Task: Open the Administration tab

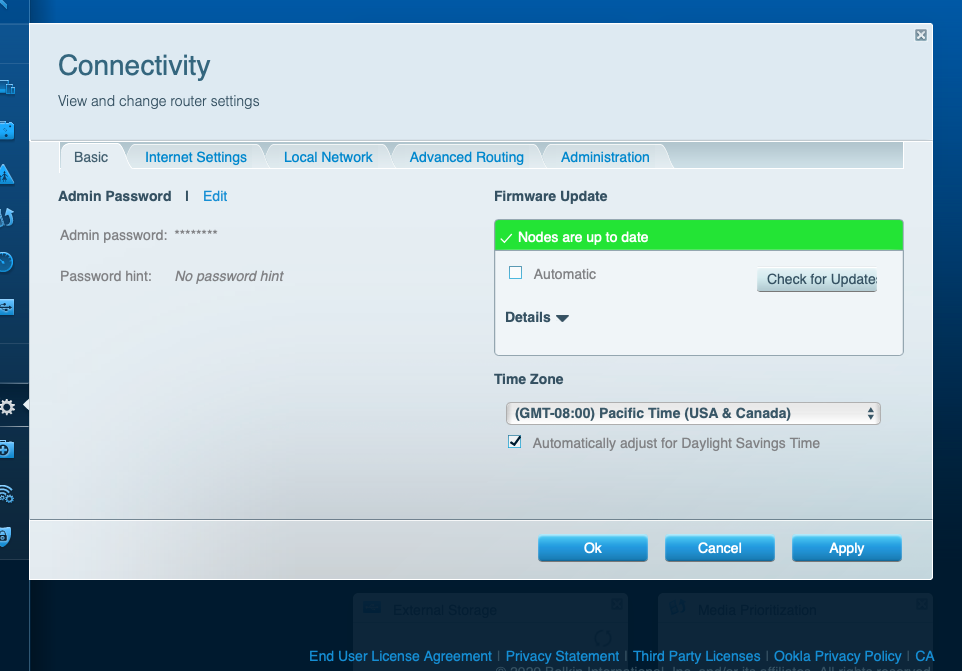Action: pyautogui.click(x=605, y=157)
